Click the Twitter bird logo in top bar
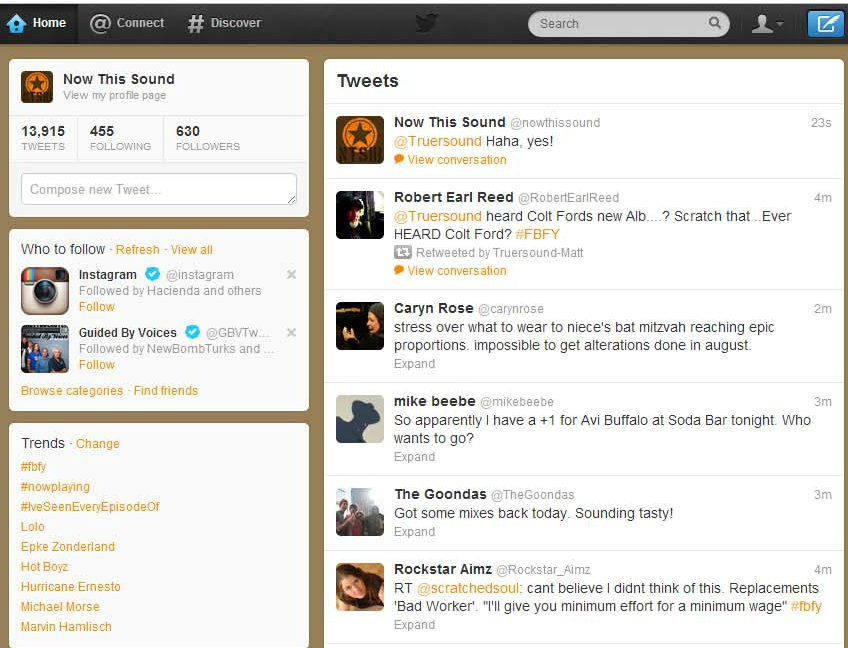 pyautogui.click(x=427, y=23)
